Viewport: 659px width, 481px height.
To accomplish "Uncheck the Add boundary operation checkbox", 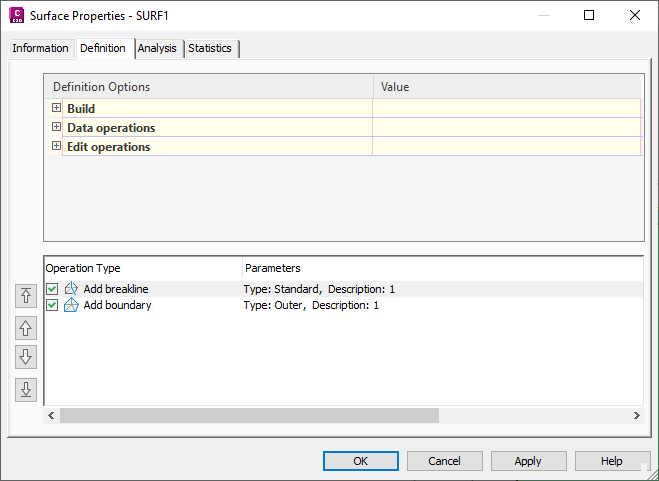I will (x=52, y=305).
